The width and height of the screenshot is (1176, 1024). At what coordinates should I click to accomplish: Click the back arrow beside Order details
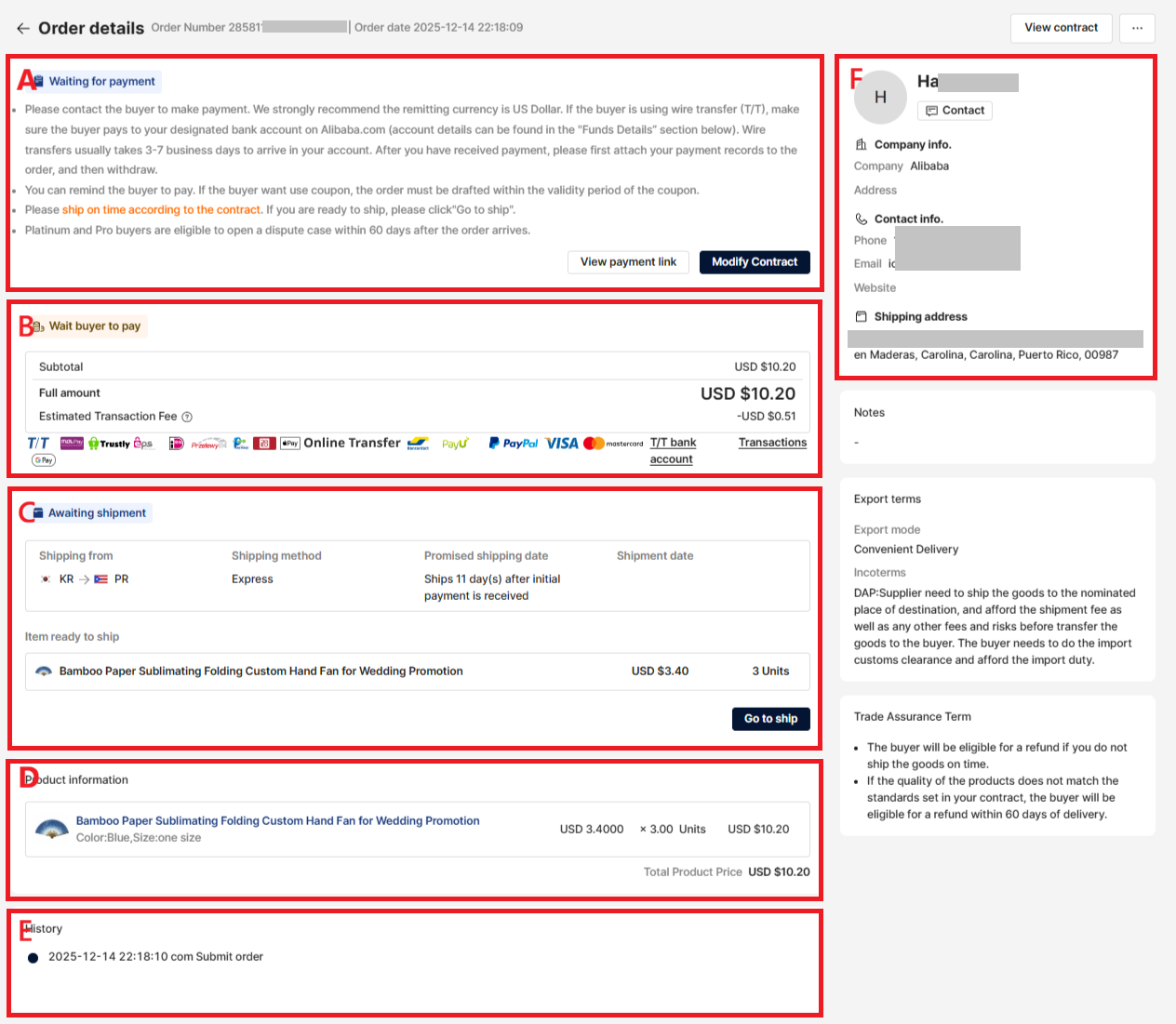(23, 29)
